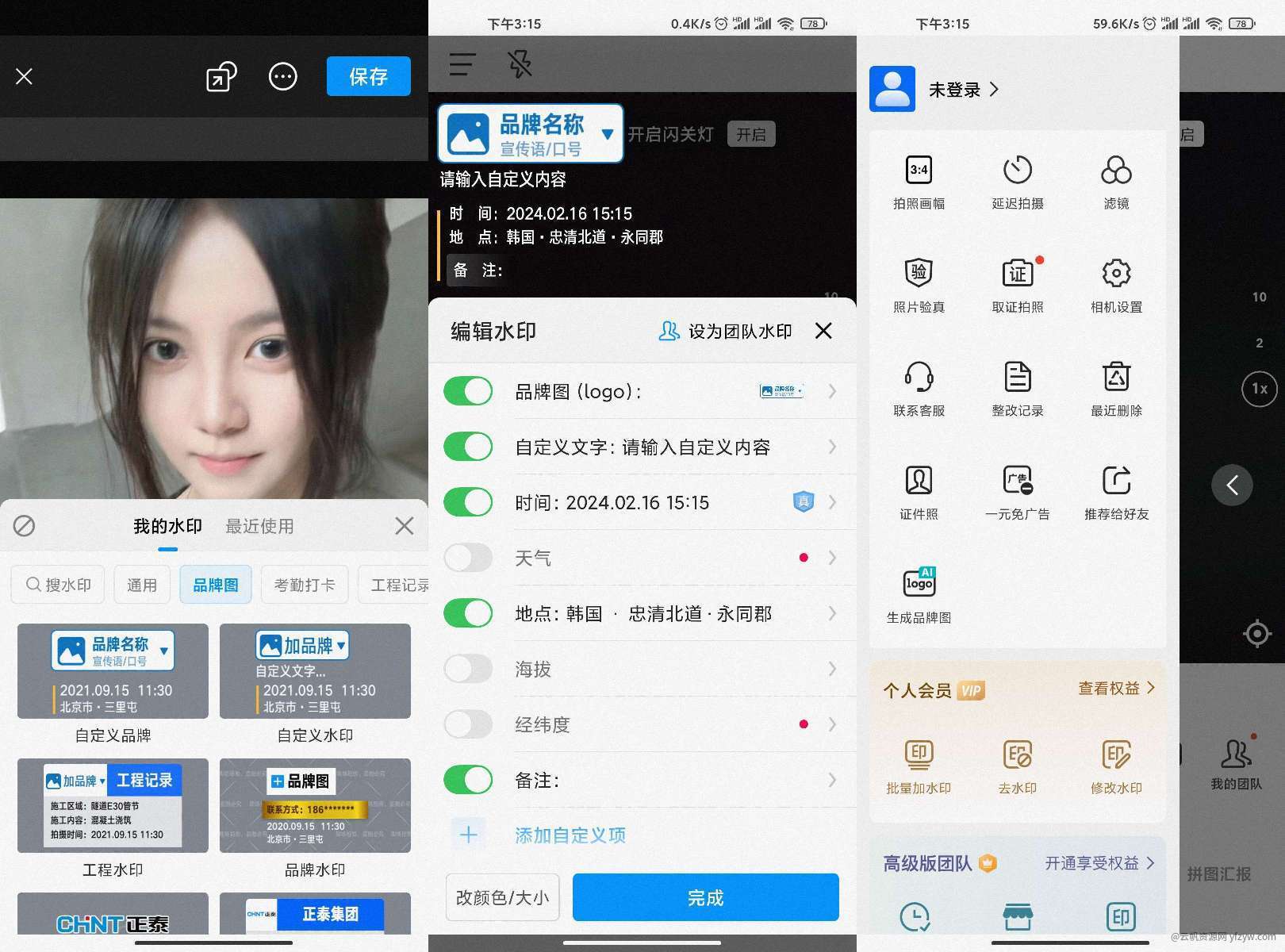
Task: Tap 开通享受权益 link
Action: click(x=1099, y=862)
